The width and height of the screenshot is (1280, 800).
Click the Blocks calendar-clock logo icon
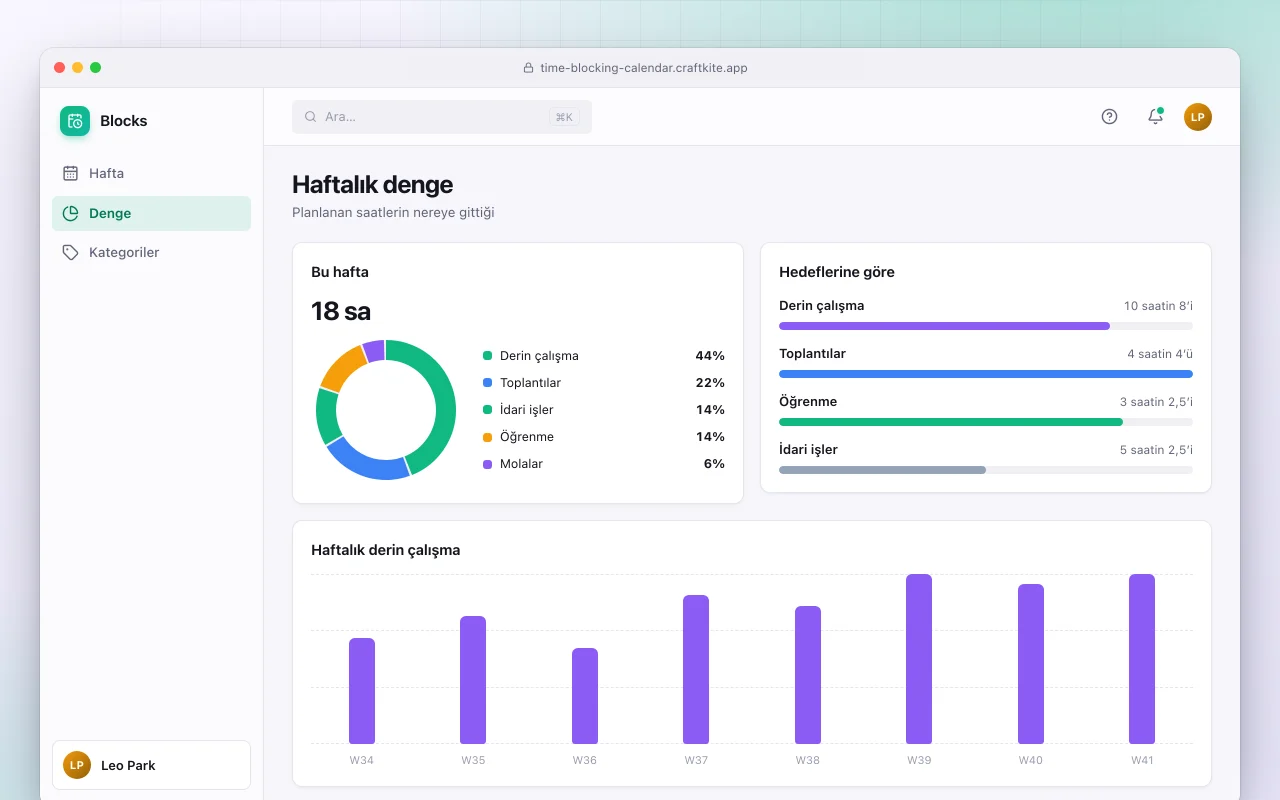click(x=75, y=121)
